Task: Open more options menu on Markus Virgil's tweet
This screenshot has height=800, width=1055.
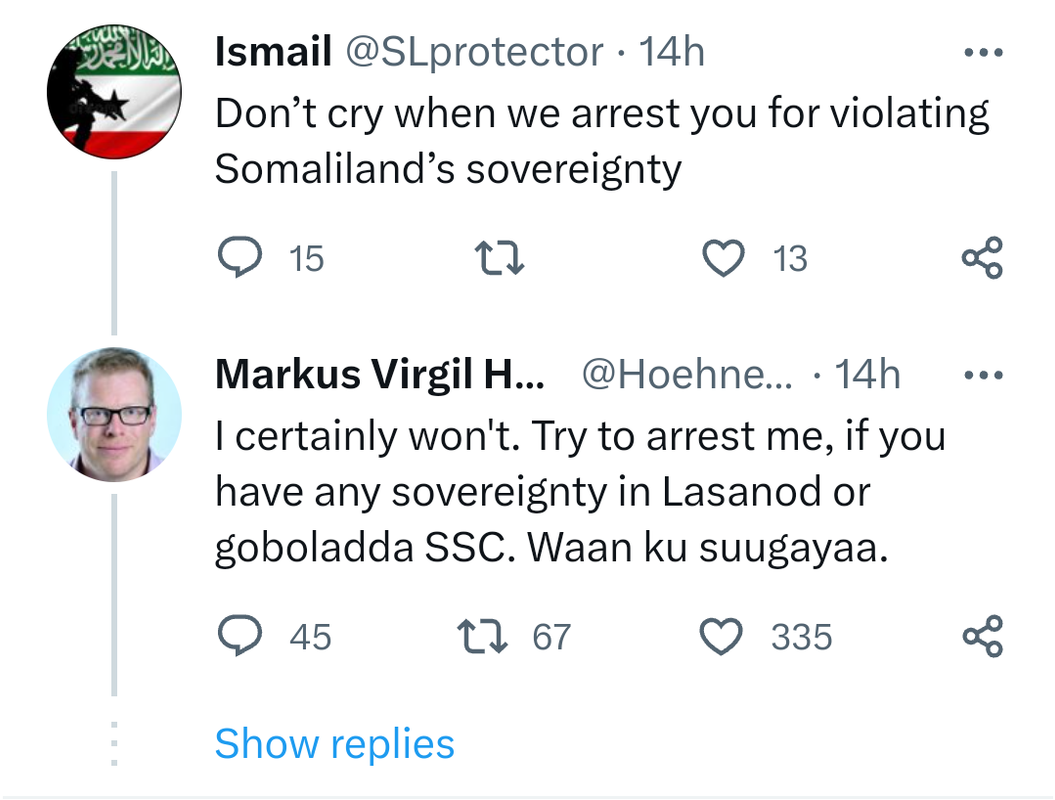Action: tap(982, 375)
